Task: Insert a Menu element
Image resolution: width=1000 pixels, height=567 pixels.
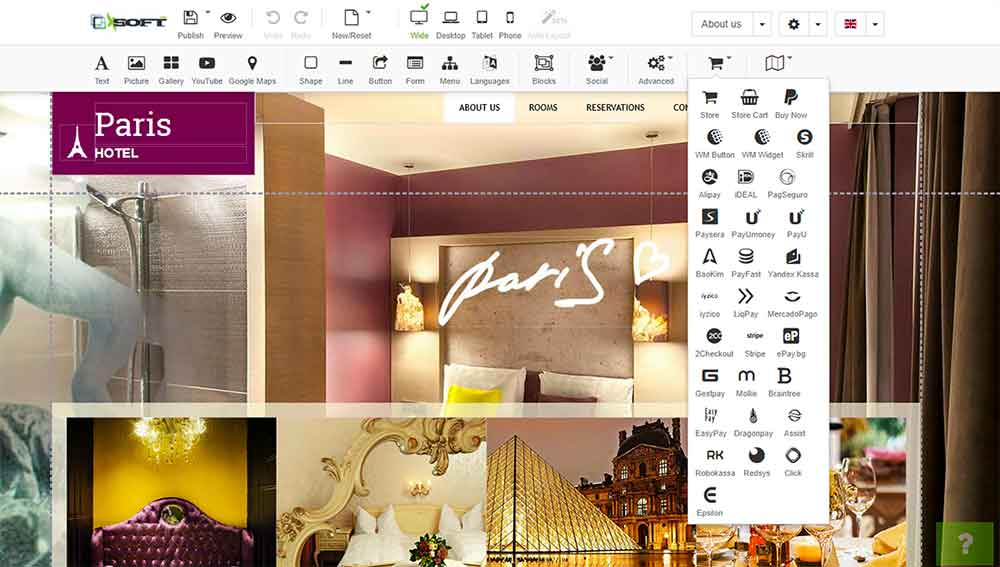Action: [450, 70]
